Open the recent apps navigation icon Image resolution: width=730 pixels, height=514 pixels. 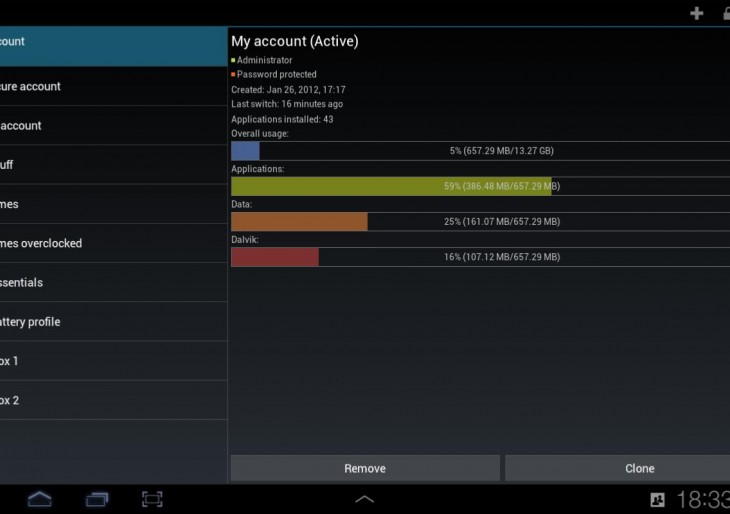[x=97, y=499]
